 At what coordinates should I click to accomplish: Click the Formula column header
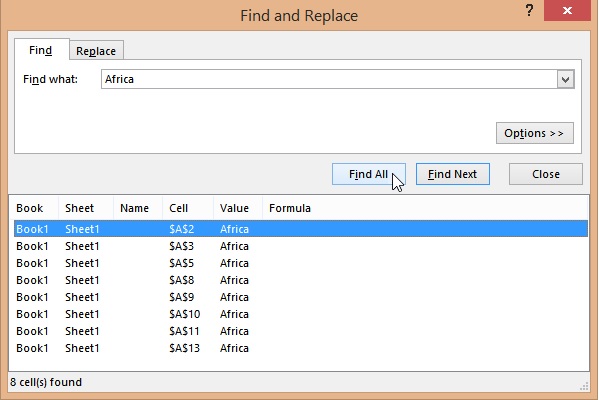[425, 208]
